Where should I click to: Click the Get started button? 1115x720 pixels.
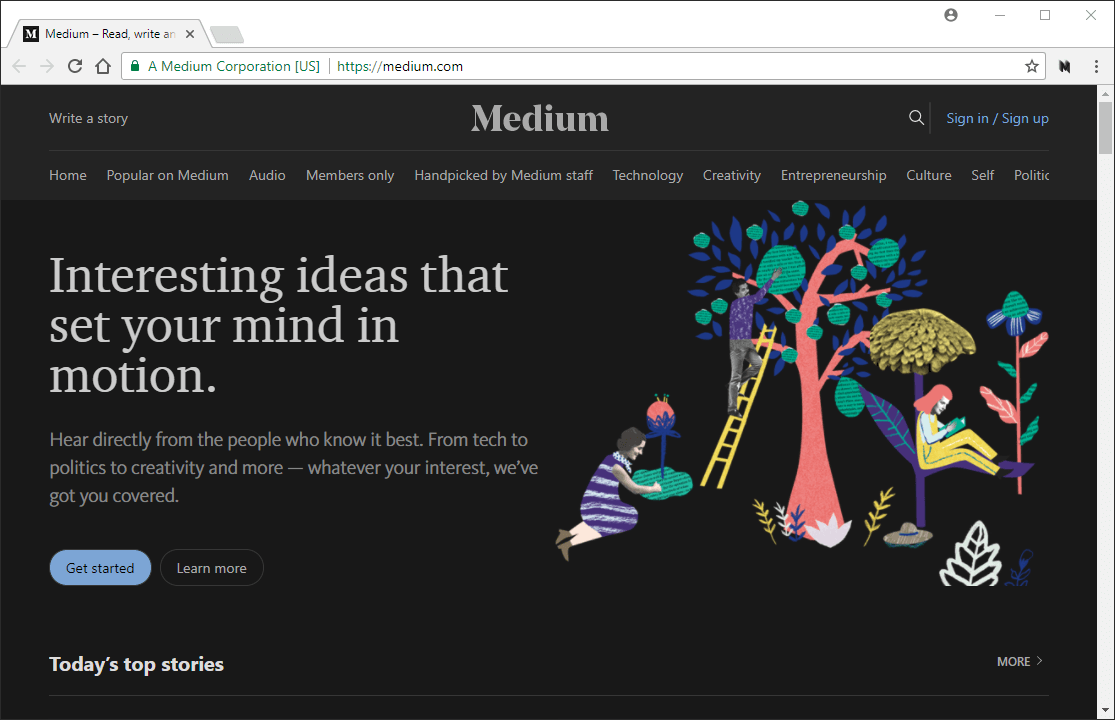tap(100, 567)
